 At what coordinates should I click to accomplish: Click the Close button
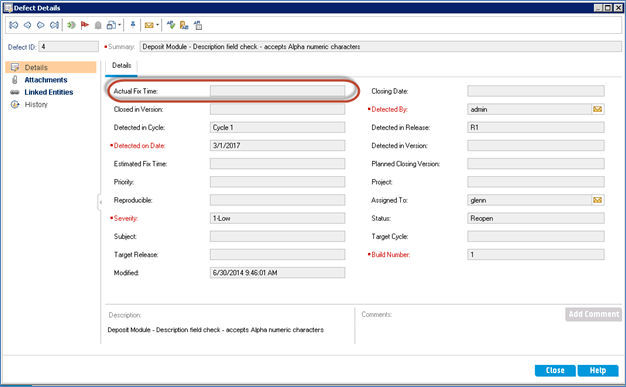pos(555,370)
